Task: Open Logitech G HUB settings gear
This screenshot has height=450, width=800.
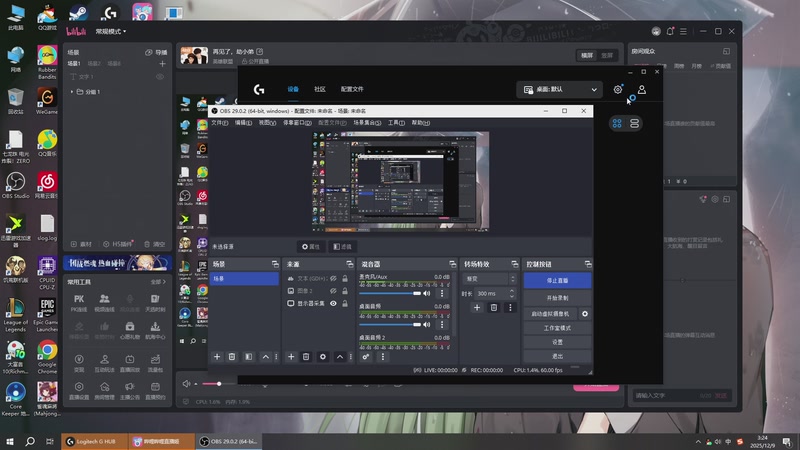Action: pyautogui.click(x=618, y=89)
